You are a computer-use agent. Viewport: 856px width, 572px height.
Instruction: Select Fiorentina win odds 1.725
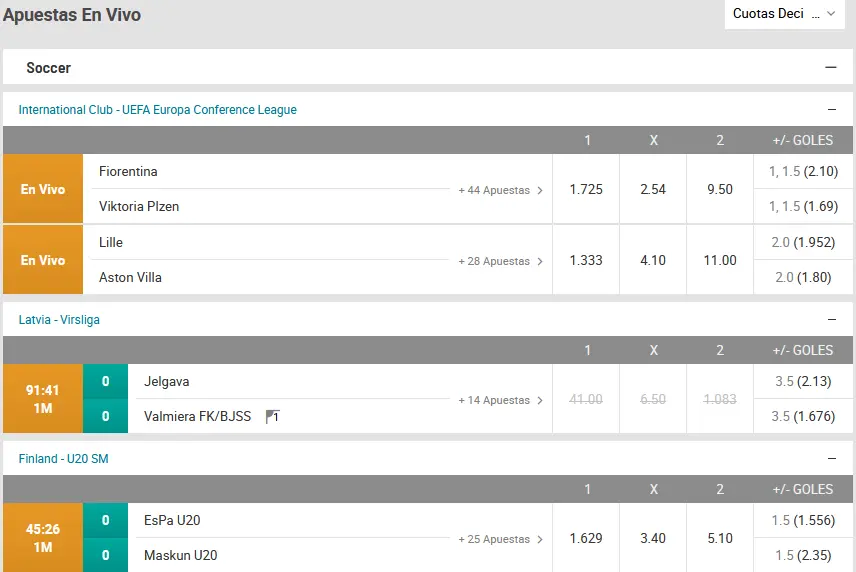[586, 189]
